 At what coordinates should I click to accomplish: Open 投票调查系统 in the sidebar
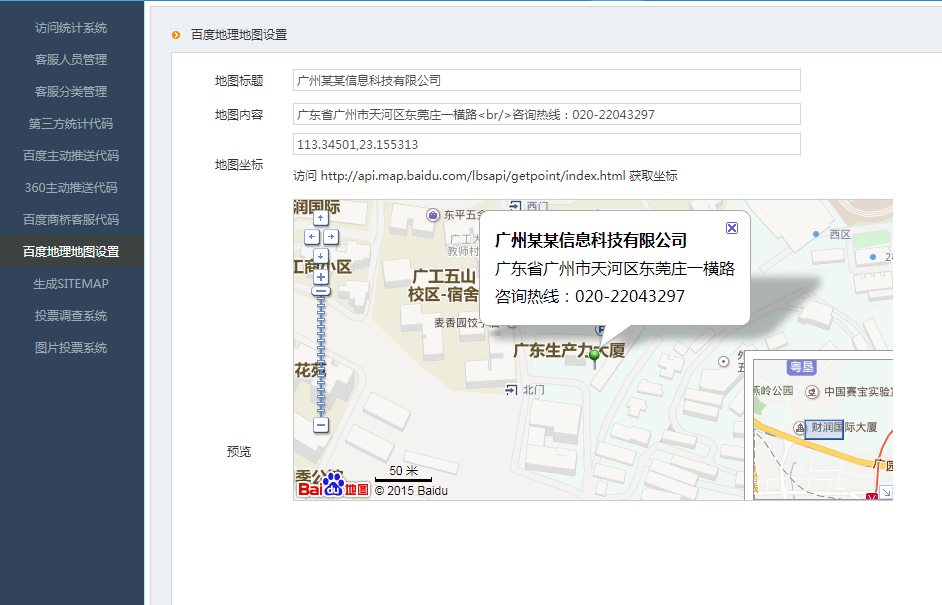[x=71, y=315]
